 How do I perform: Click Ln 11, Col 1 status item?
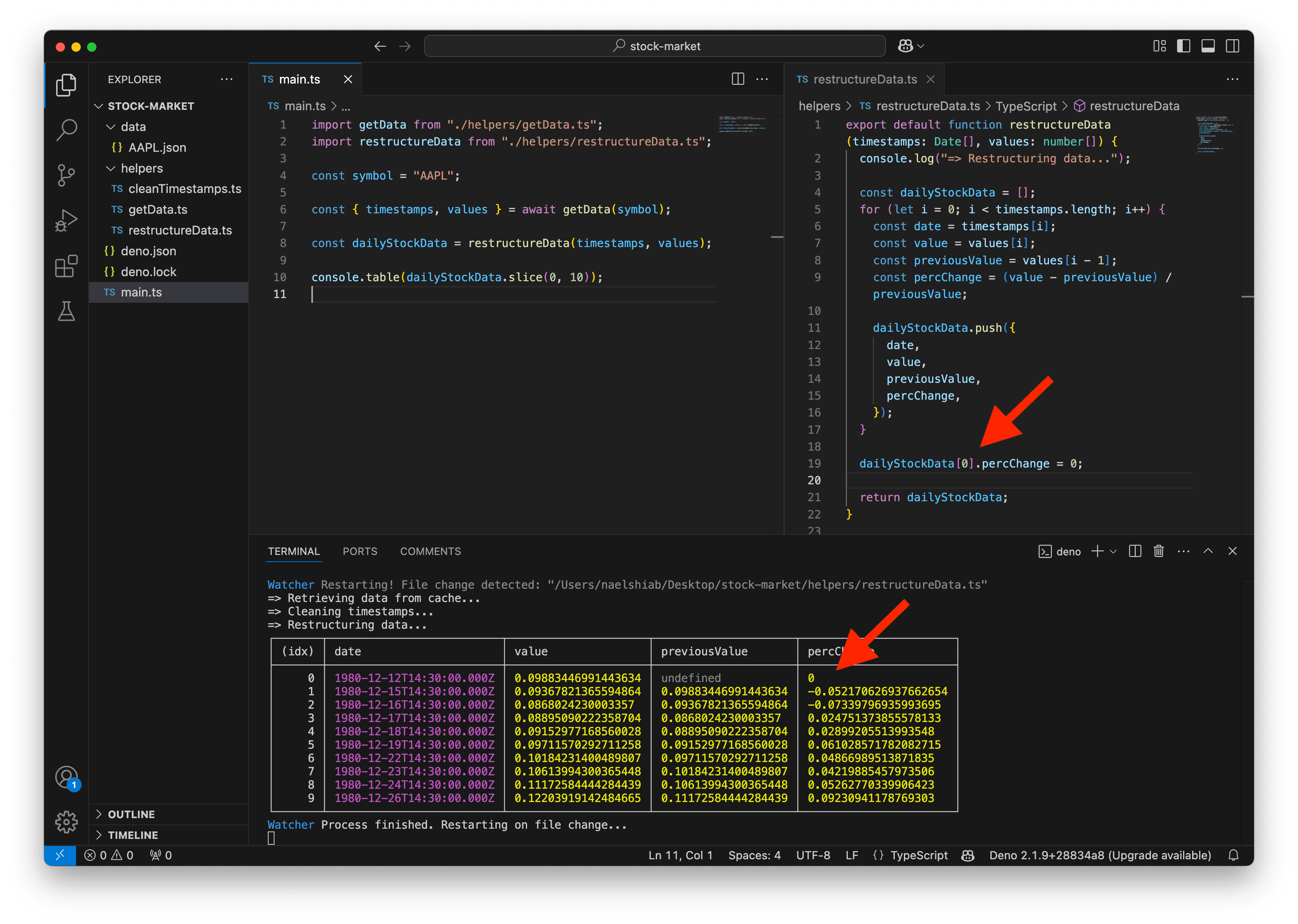point(680,855)
